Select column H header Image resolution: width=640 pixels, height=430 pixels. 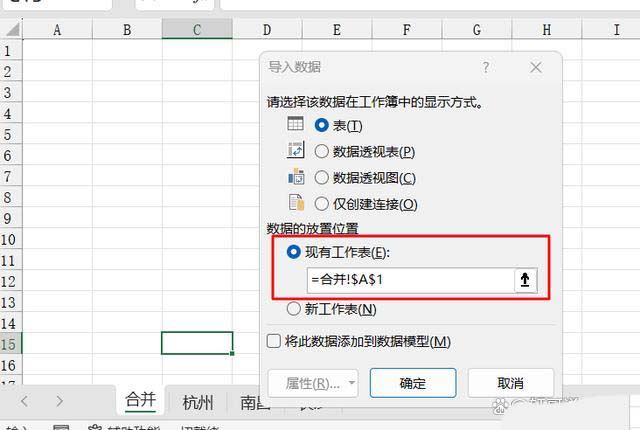coord(547,30)
